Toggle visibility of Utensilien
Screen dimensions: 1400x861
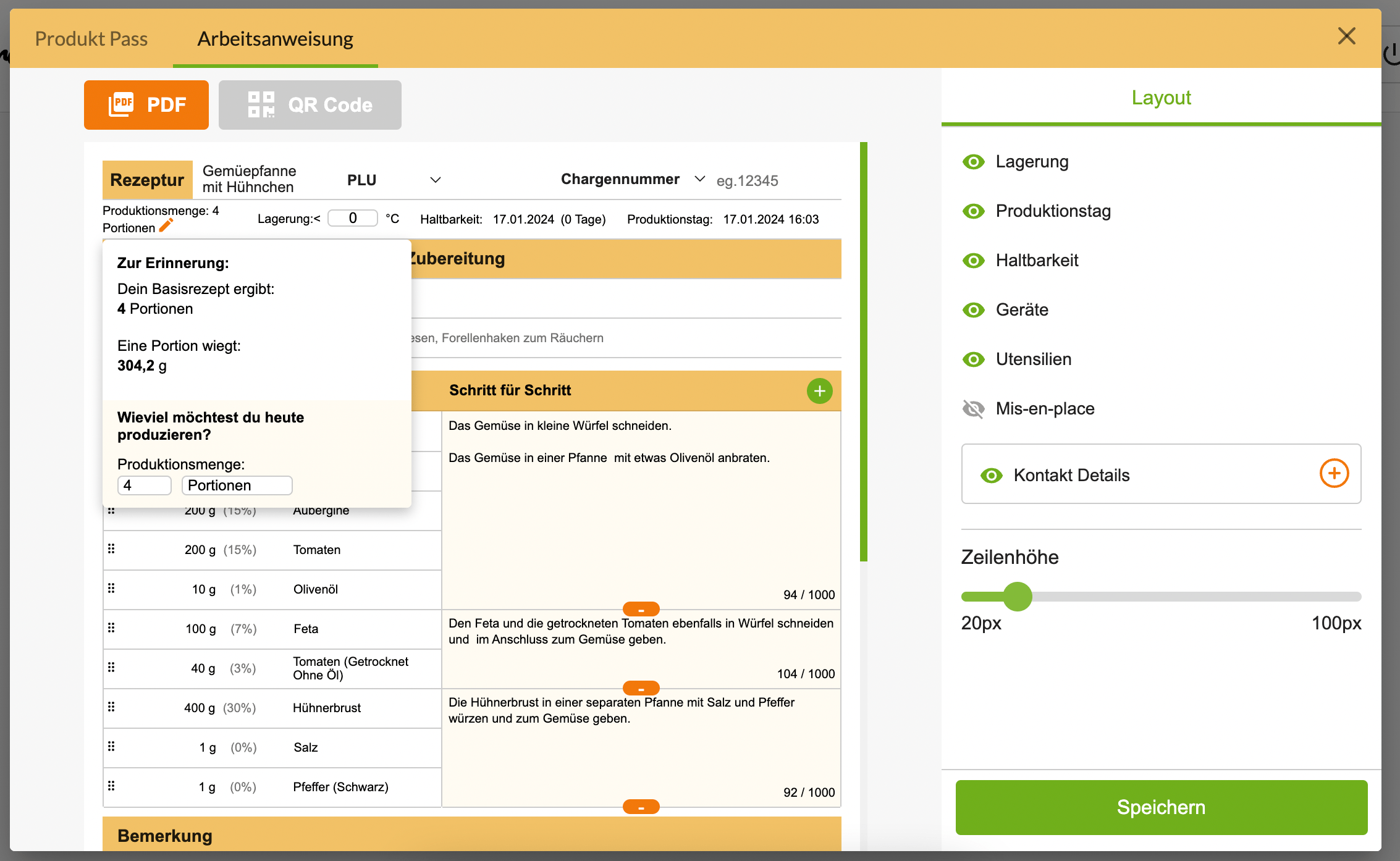coord(974,359)
